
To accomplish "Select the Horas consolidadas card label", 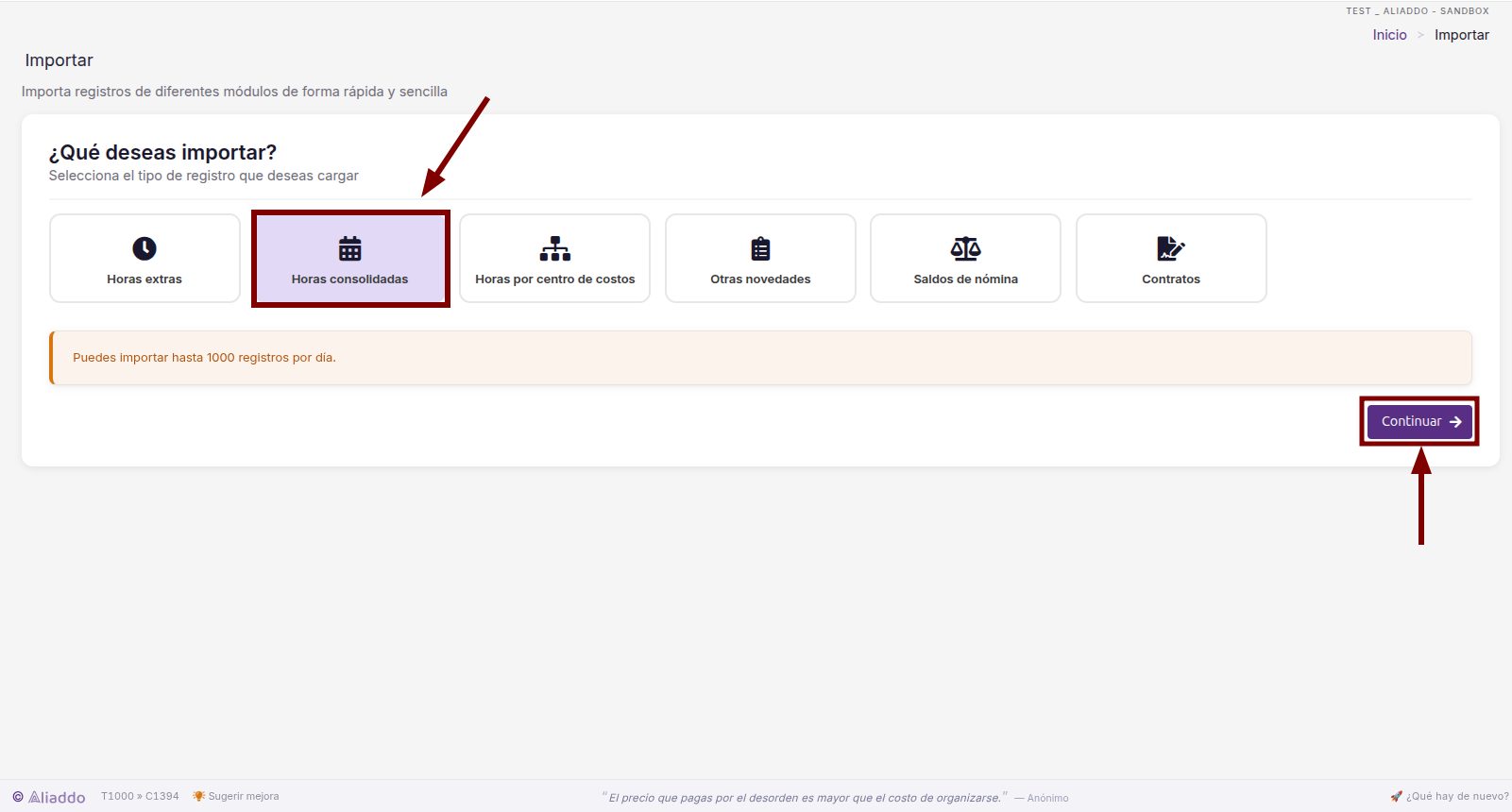I will click(x=350, y=279).
